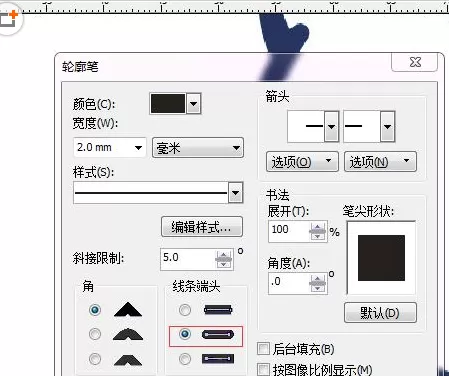The height and width of the screenshot is (376, 449).
Task: Click the 展开(T) value field
Action: (x=289, y=231)
